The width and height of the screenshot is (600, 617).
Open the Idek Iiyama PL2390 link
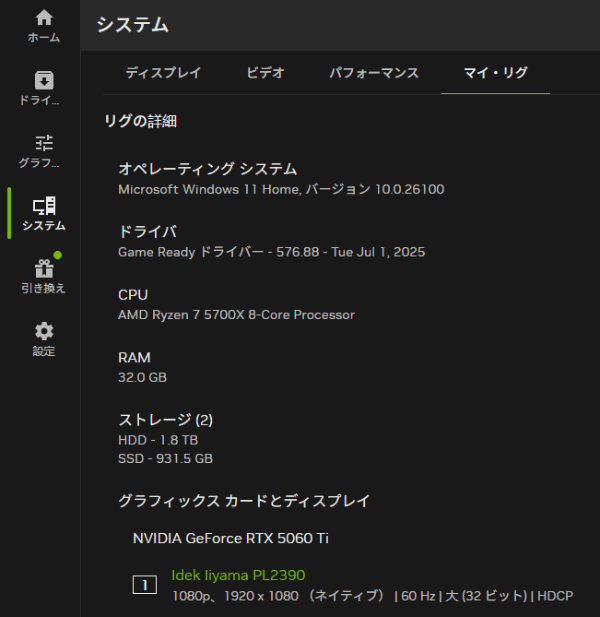[238, 575]
